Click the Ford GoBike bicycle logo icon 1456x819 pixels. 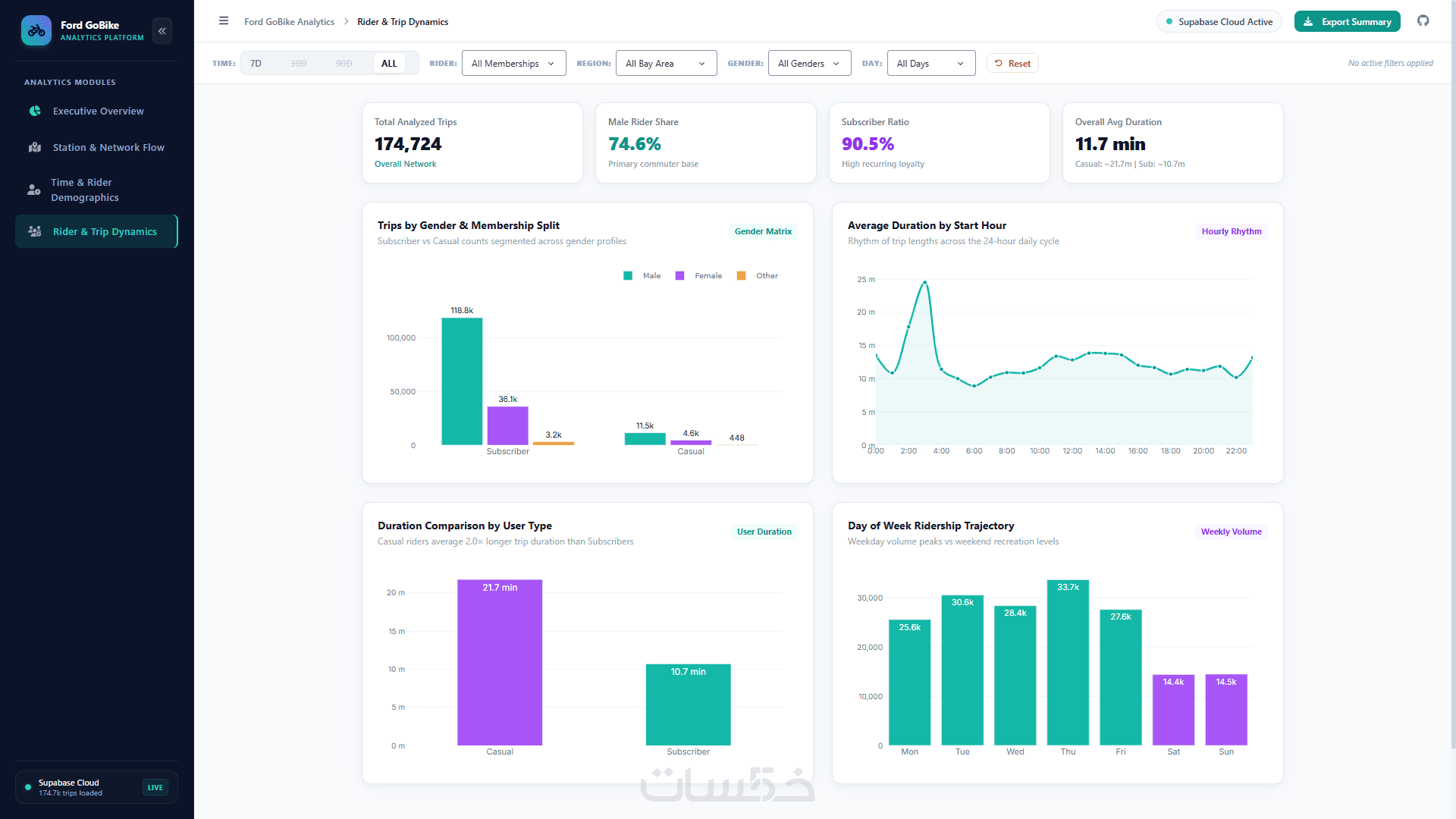click(x=36, y=30)
